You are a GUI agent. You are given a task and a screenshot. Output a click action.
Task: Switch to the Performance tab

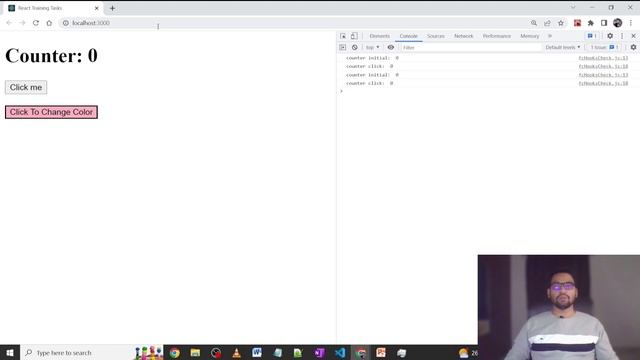point(497,36)
